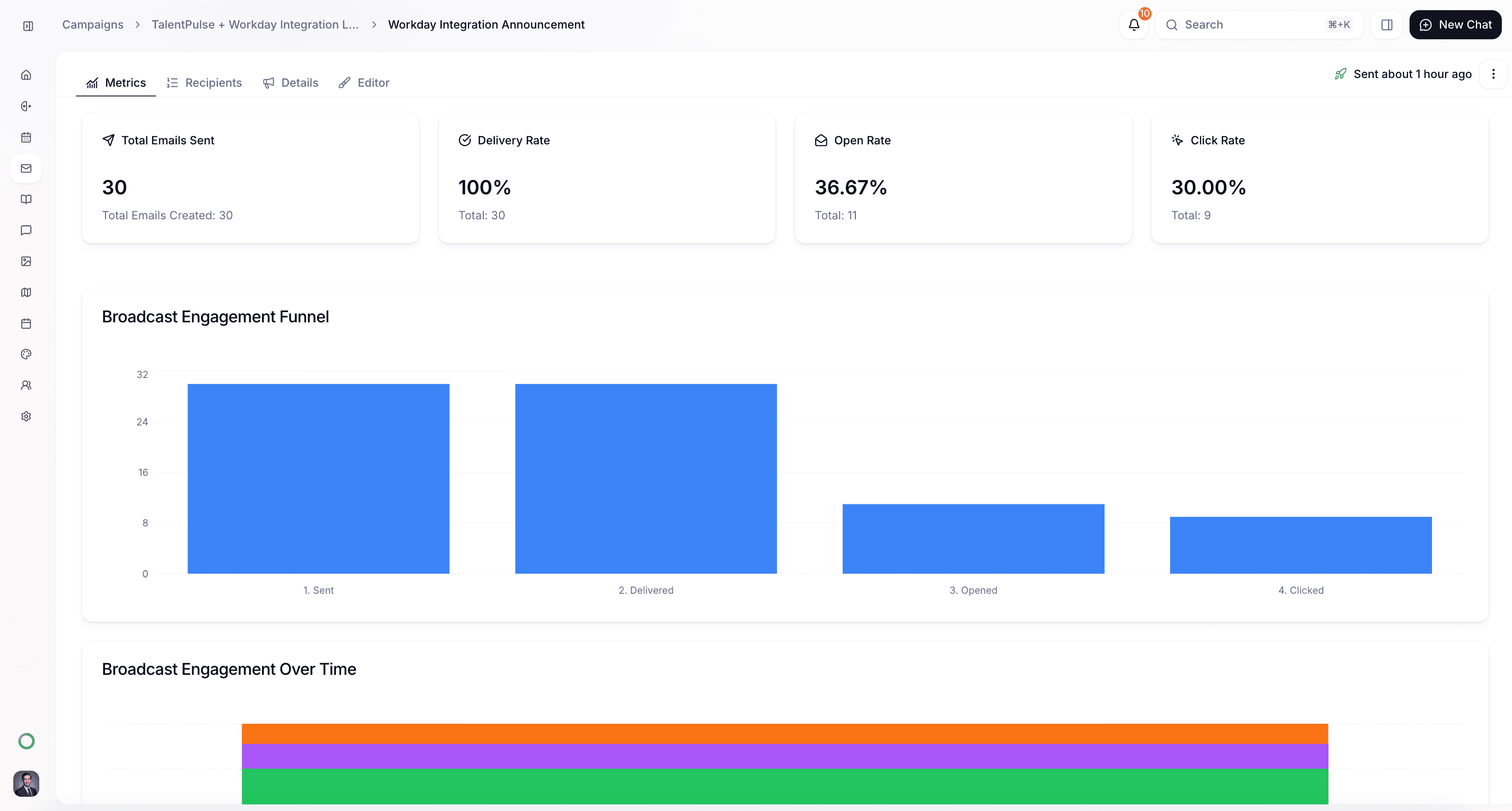Open TalentPulse + Workday Integration breadcrumb

pyautogui.click(x=255, y=24)
